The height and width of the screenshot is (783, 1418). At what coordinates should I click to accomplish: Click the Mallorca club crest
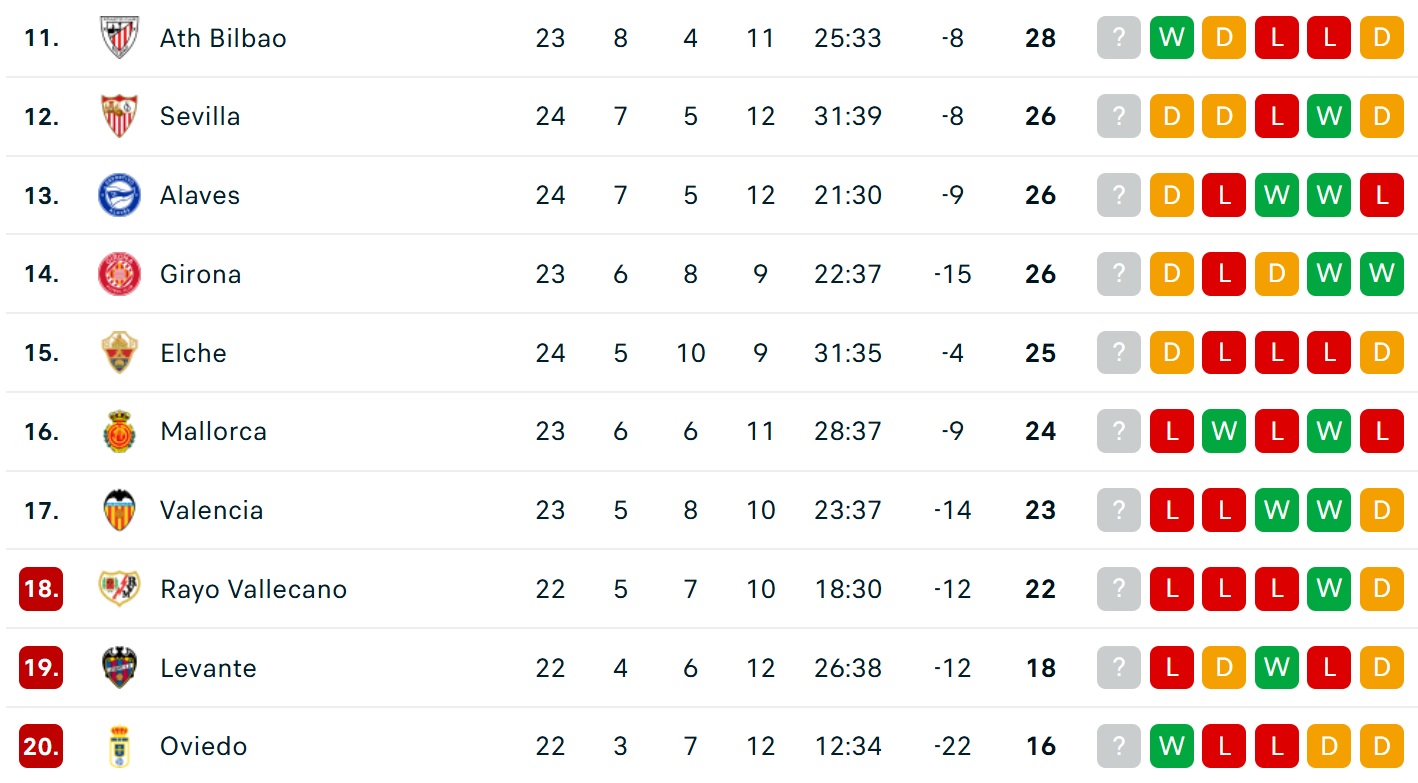coord(120,431)
